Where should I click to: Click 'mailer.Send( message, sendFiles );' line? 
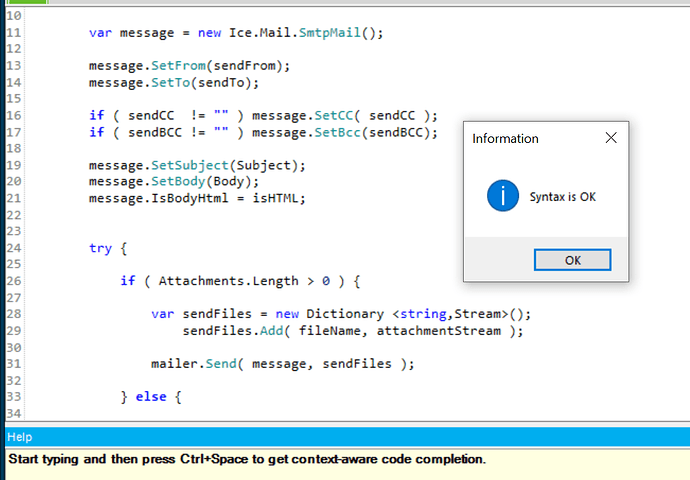click(x=283, y=364)
